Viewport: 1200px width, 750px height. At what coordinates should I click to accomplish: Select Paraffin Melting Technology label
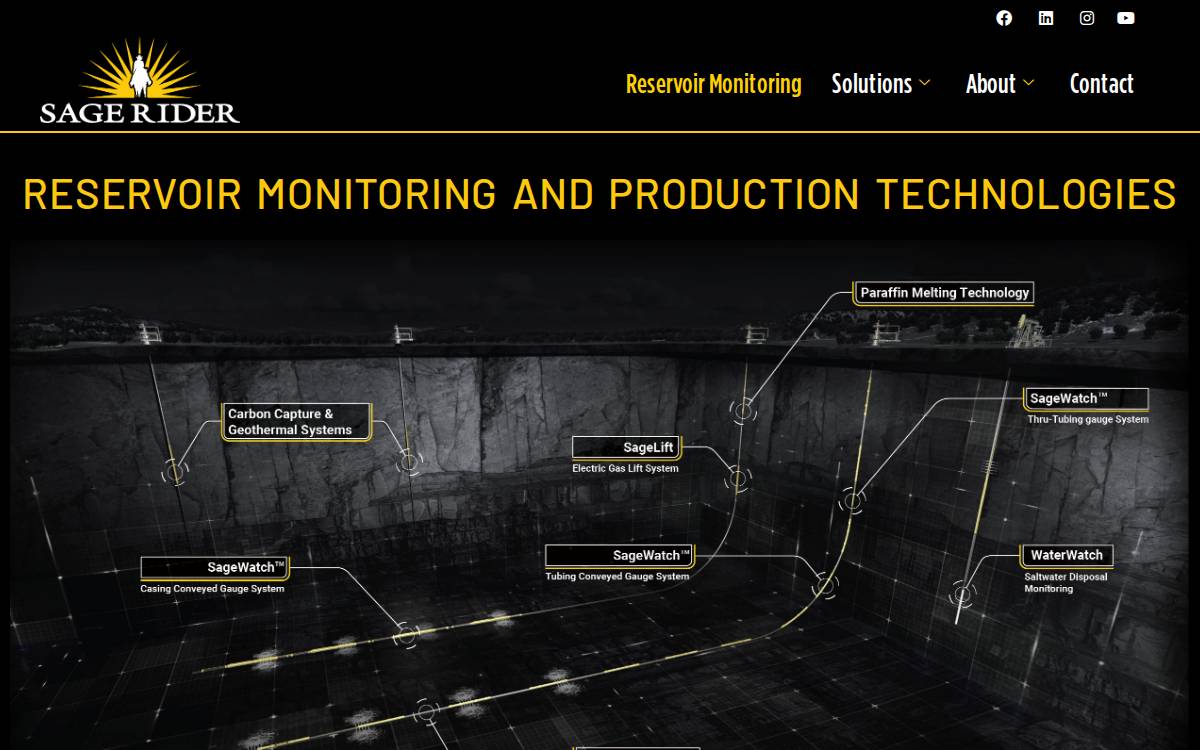944,293
